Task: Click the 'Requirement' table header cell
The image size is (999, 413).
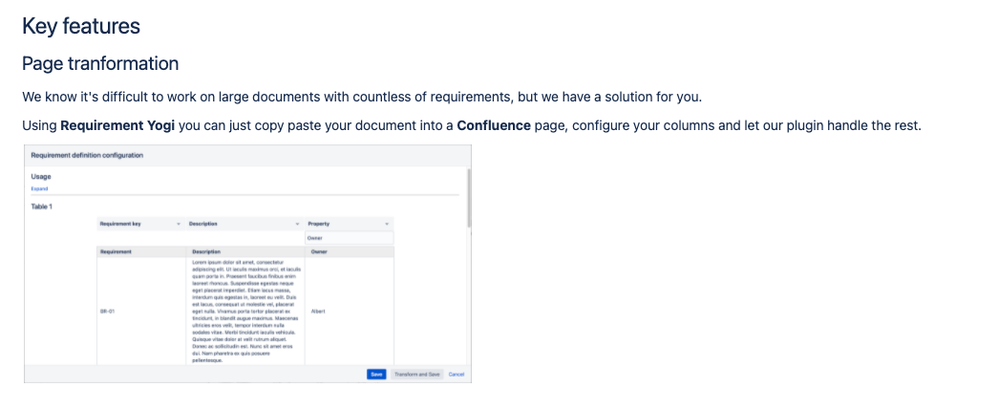Action: 140,252
